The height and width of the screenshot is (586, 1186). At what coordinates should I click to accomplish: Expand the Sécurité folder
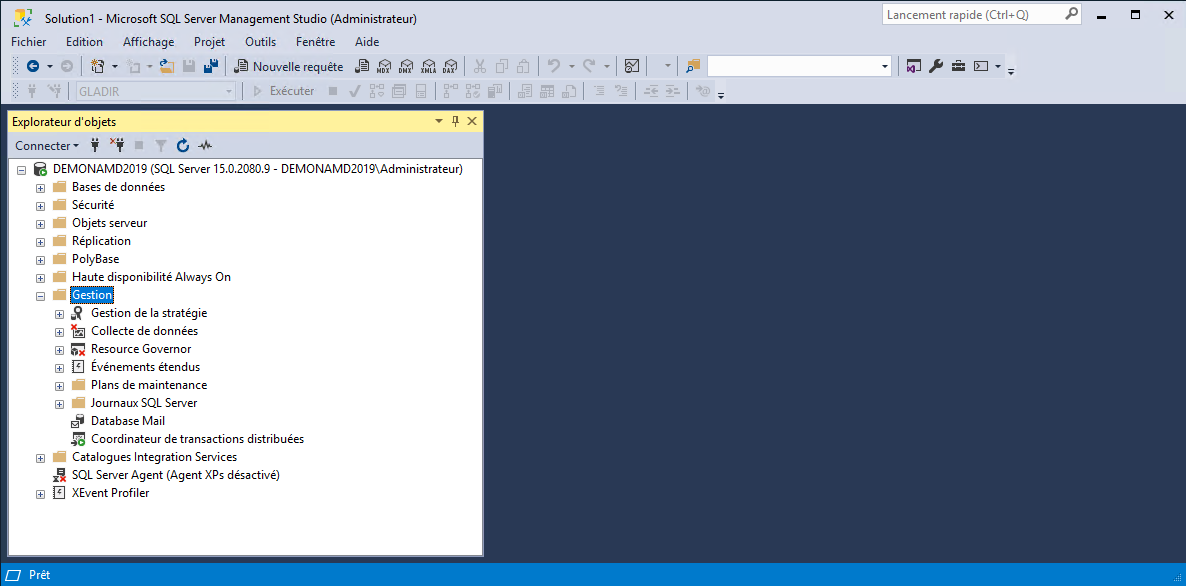pyautogui.click(x=41, y=206)
